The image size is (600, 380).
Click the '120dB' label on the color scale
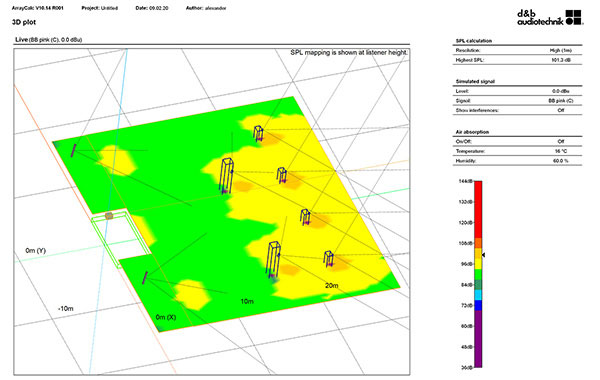coord(466,223)
